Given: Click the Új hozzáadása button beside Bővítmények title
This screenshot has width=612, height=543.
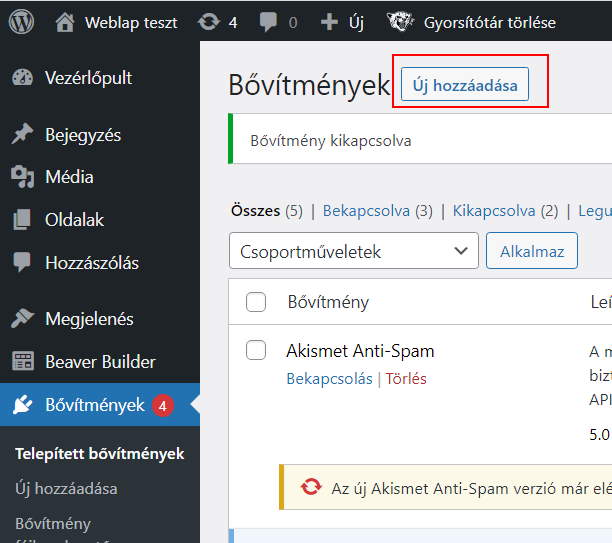Looking at the screenshot, I should pos(465,84).
